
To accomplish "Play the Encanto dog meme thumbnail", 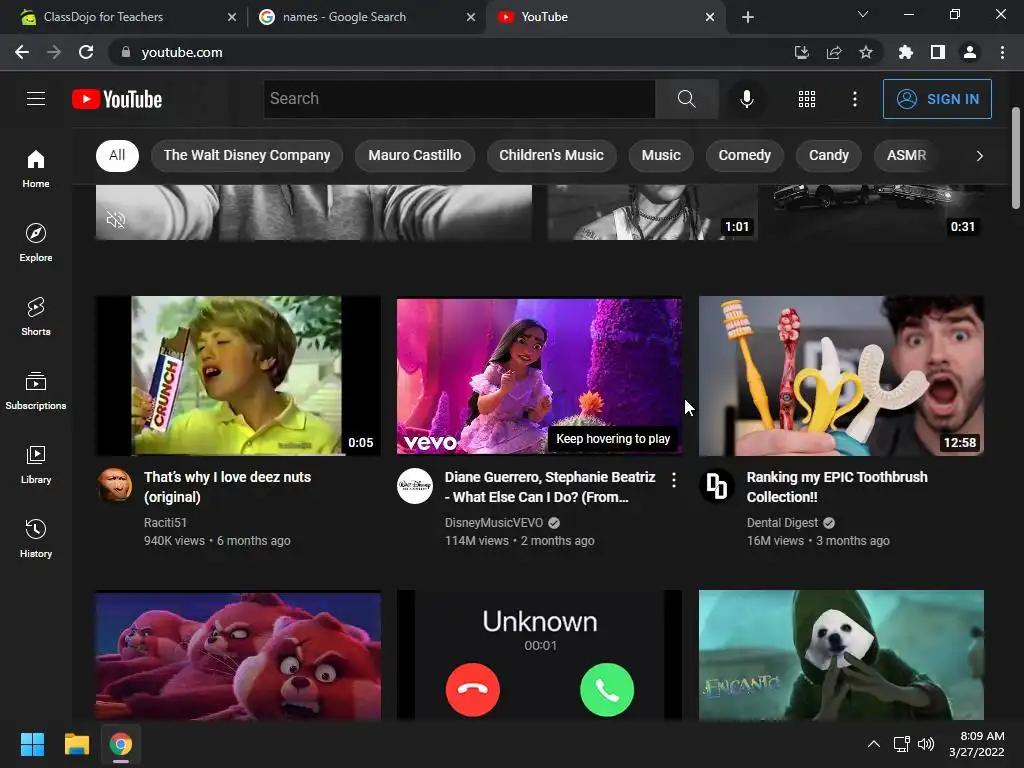I will [x=841, y=655].
